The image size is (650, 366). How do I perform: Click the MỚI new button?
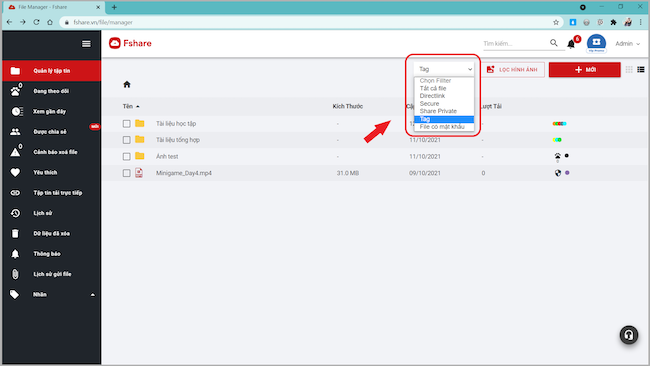[x=585, y=70]
